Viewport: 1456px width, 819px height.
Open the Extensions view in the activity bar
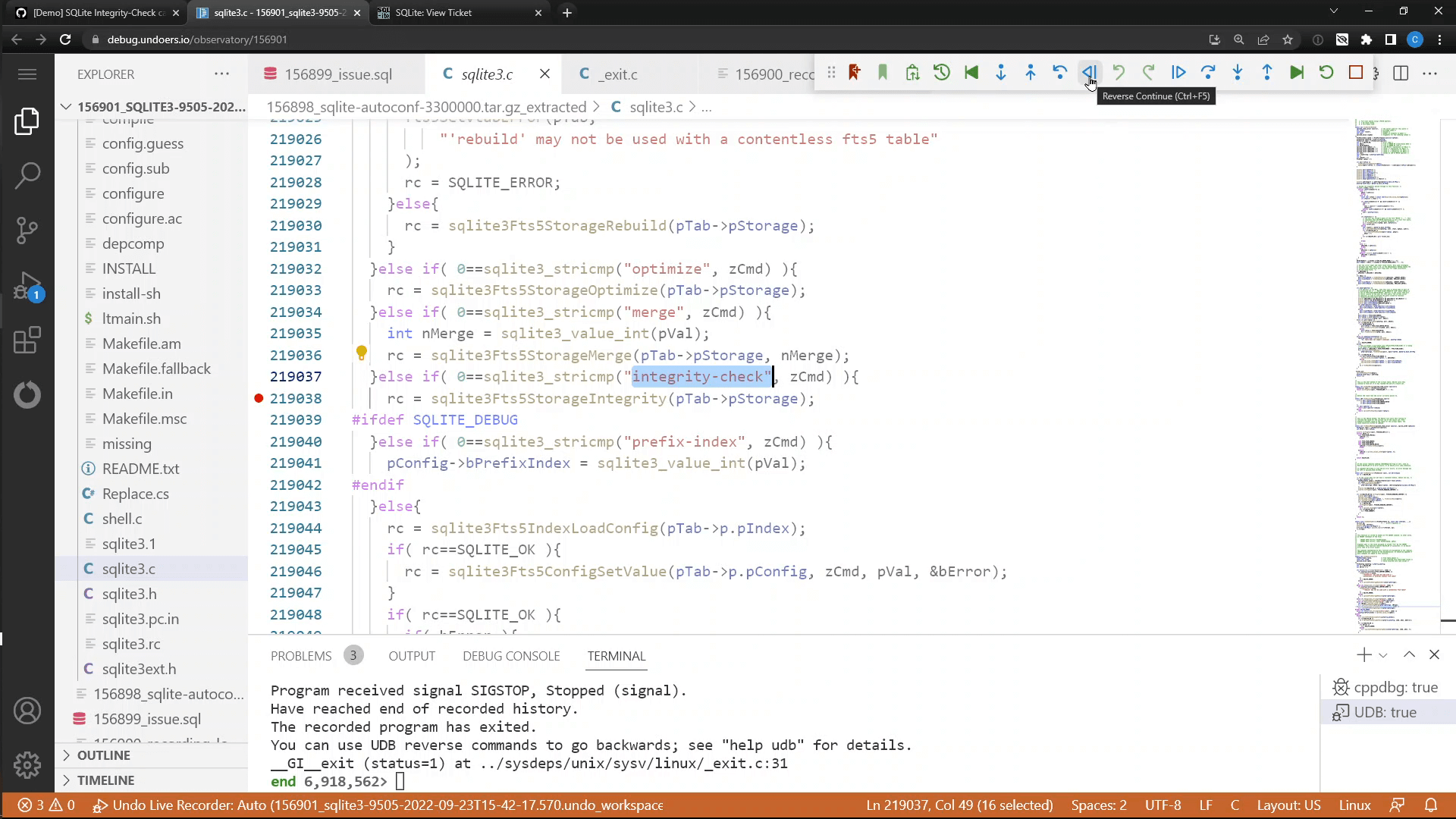pos(27,340)
